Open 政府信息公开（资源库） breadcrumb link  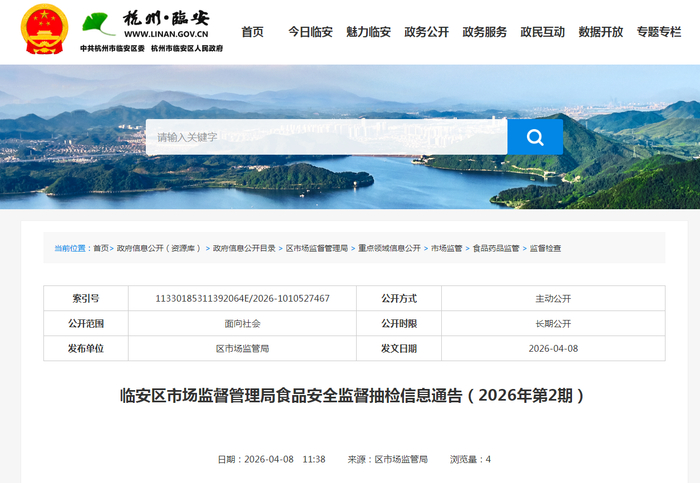coord(158,248)
